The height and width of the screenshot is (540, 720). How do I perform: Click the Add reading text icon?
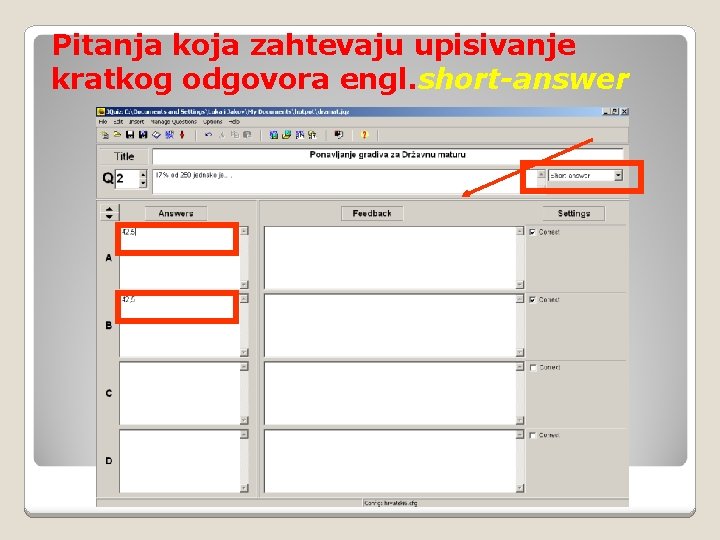156,135
